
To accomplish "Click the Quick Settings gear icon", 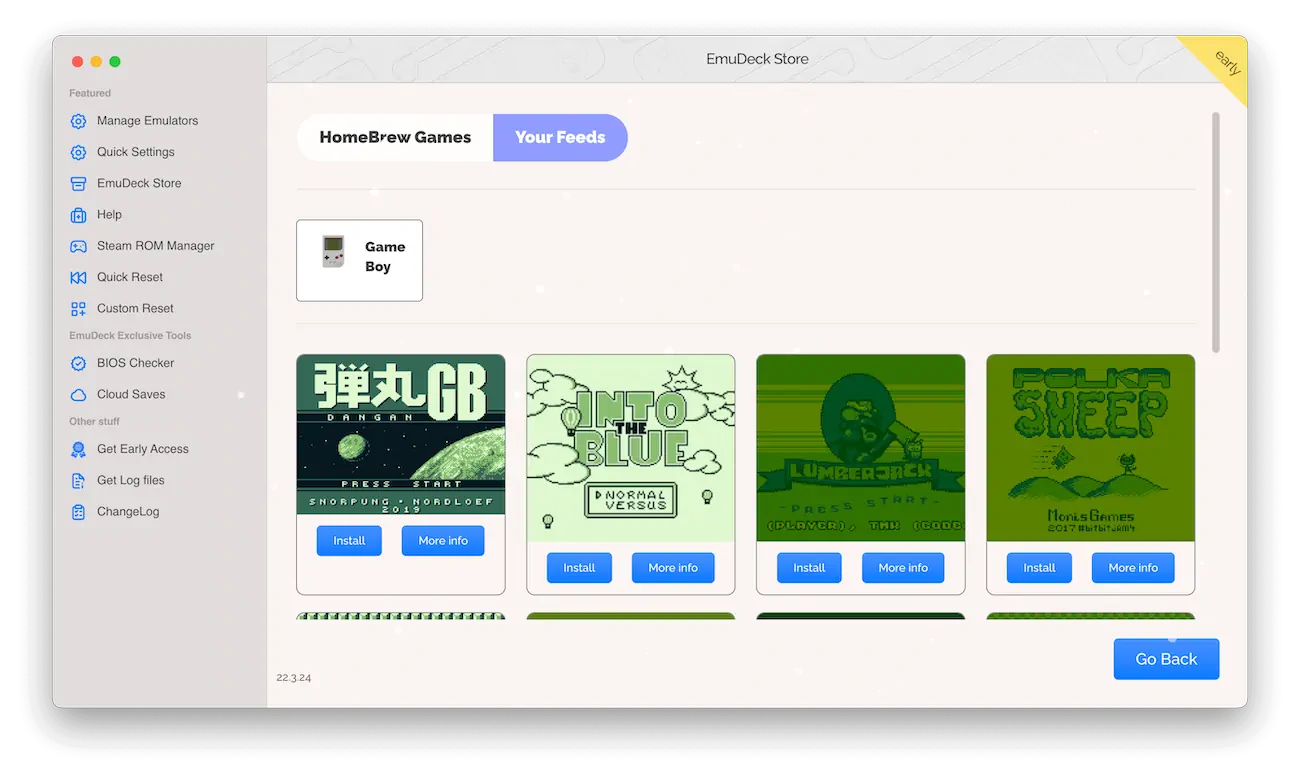I will pyautogui.click(x=78, y=152).
